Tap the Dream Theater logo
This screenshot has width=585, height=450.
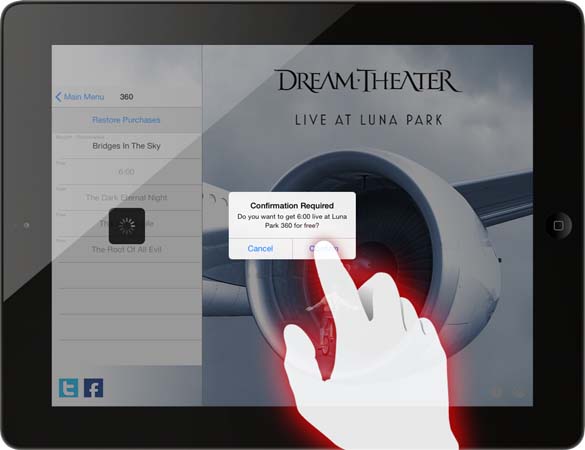coord(369,80)
